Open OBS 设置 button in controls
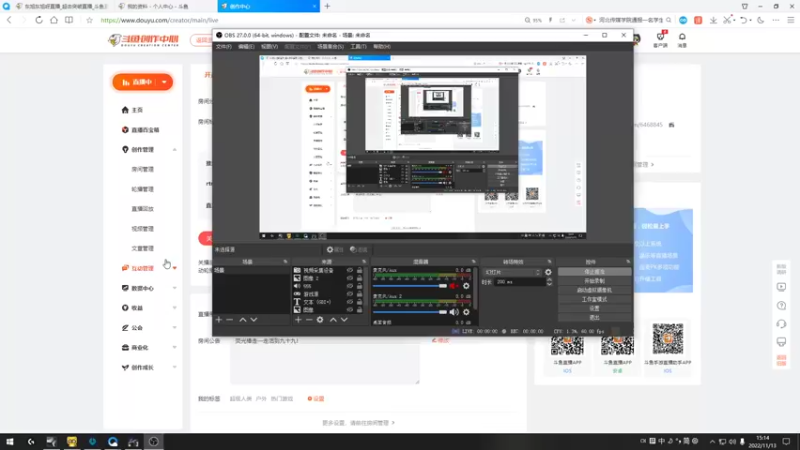 point(594,309)
